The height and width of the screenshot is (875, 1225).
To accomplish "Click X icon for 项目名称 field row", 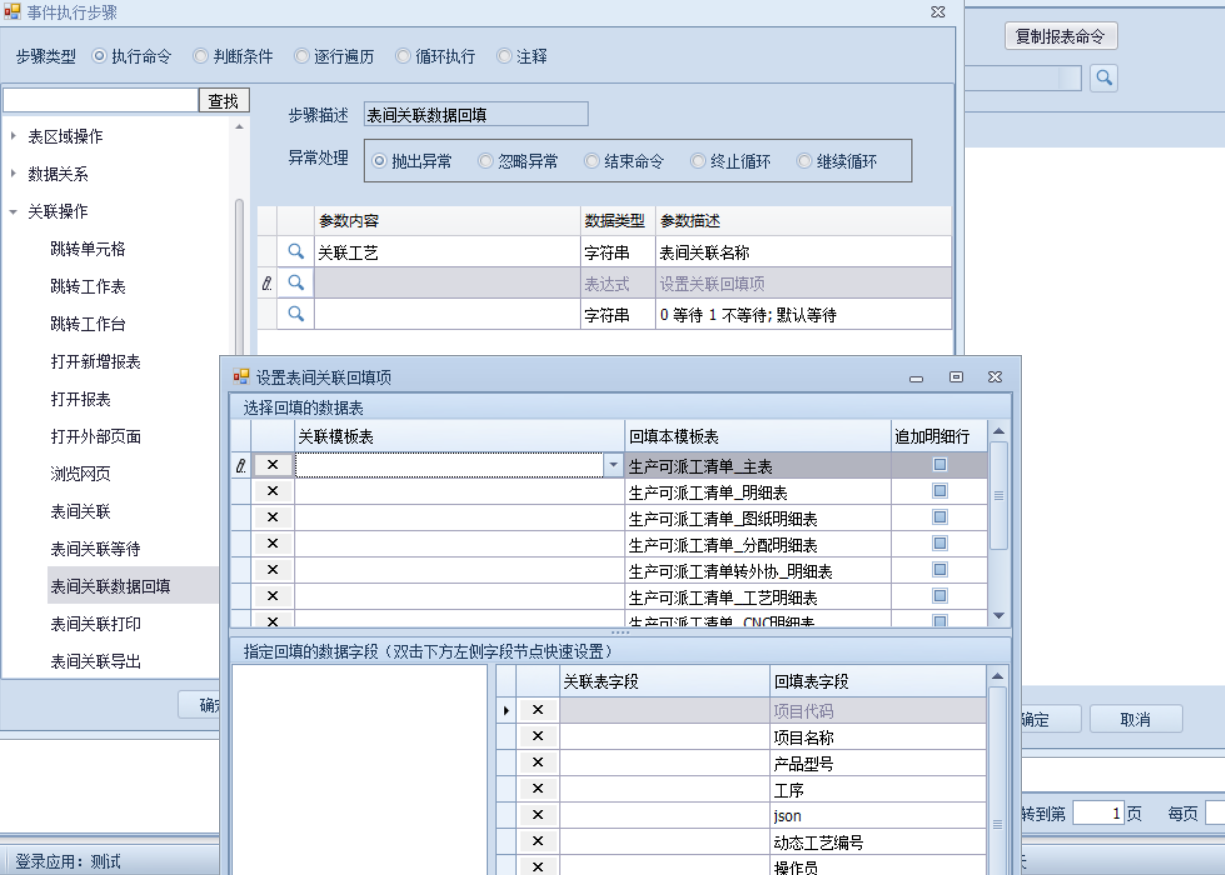I will pos(537,737).
